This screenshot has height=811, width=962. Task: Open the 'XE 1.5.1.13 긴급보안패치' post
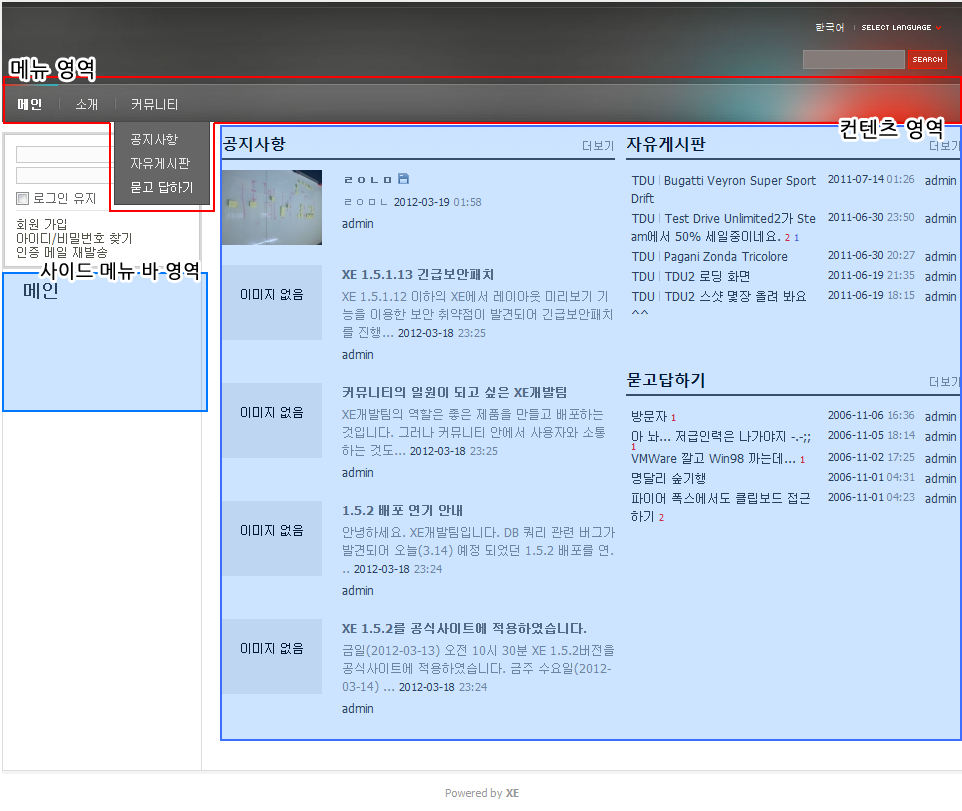[418, 274]
